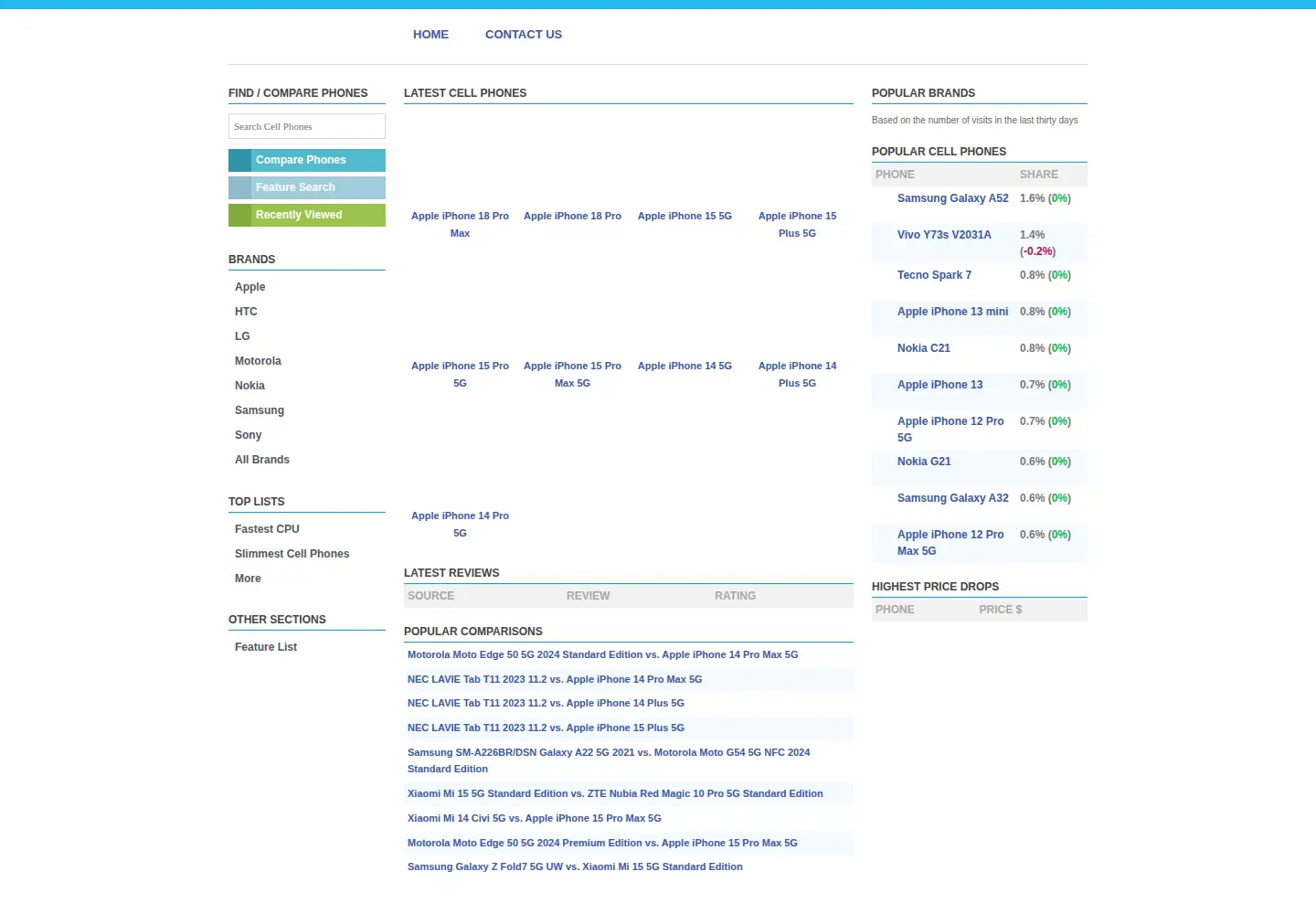This screenshot has height=914, width=1316.
Task: Open Xiaomi Mi 14 Civi vs iPhone comparison
Action: tap(535, 819)
